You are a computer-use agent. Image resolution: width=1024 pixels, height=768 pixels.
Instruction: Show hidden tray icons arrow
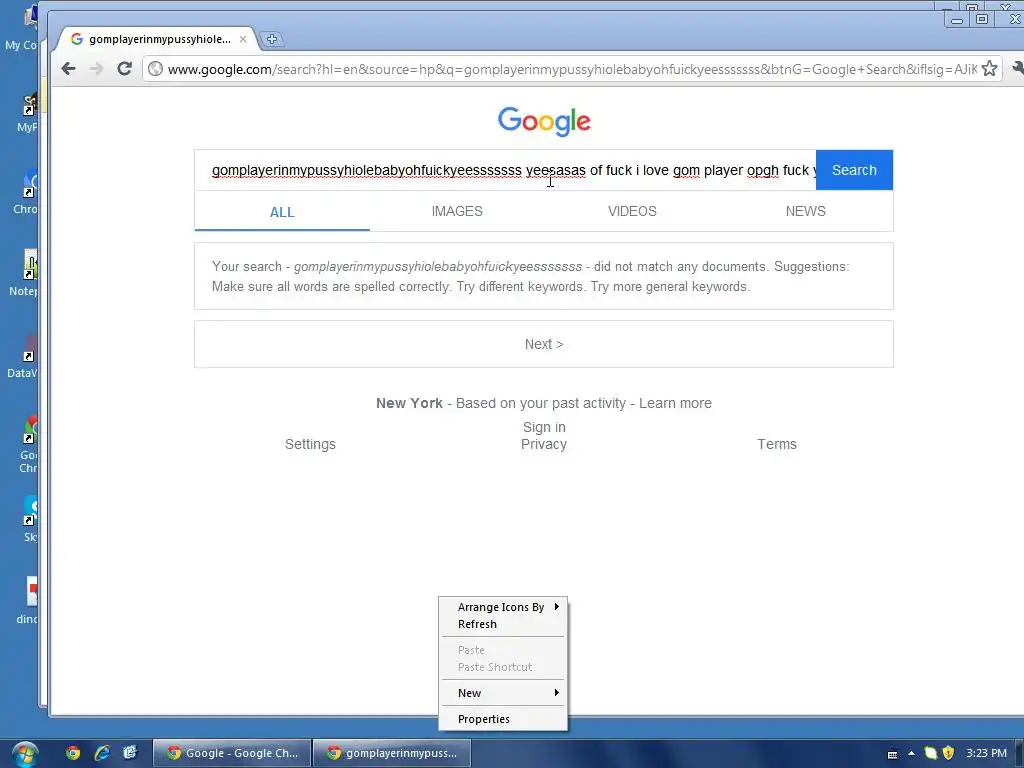911,754
